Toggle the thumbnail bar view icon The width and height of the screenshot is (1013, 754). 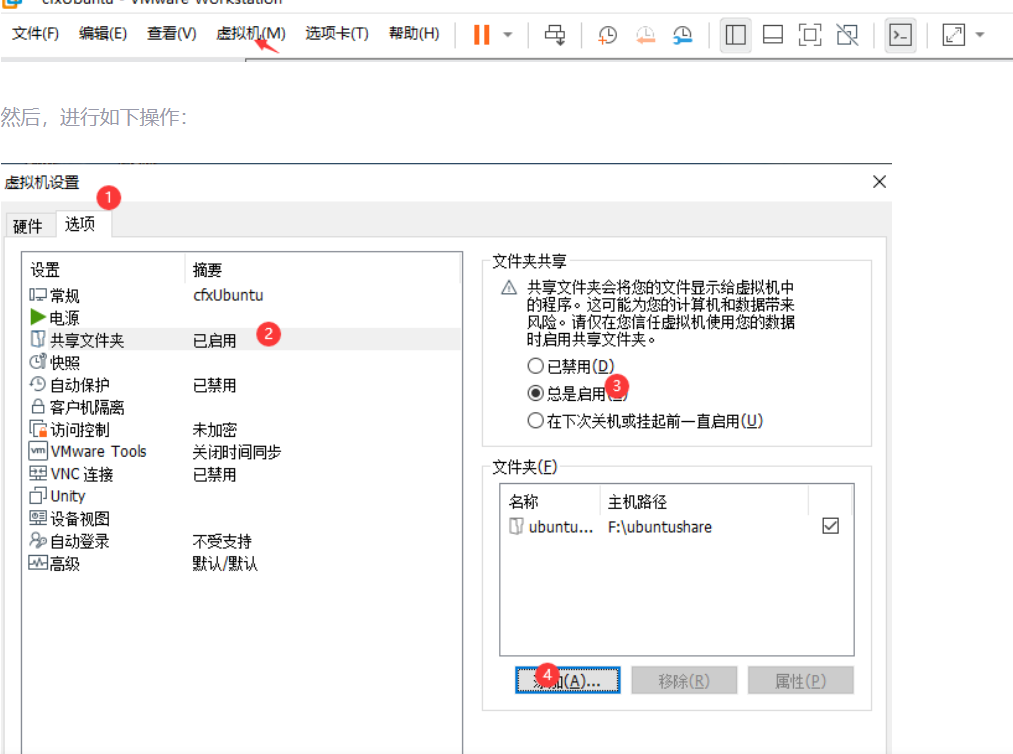pyautogui.click(x=773, y=34)
